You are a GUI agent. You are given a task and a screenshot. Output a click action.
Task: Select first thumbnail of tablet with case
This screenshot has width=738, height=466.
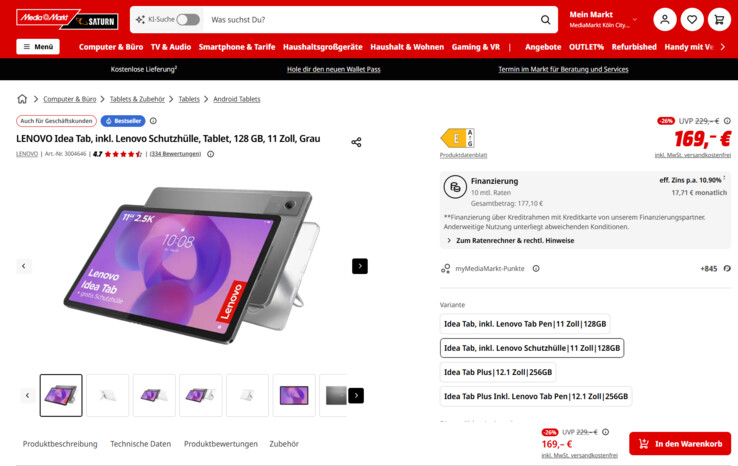pyautogui.click(x=61, y=395)
